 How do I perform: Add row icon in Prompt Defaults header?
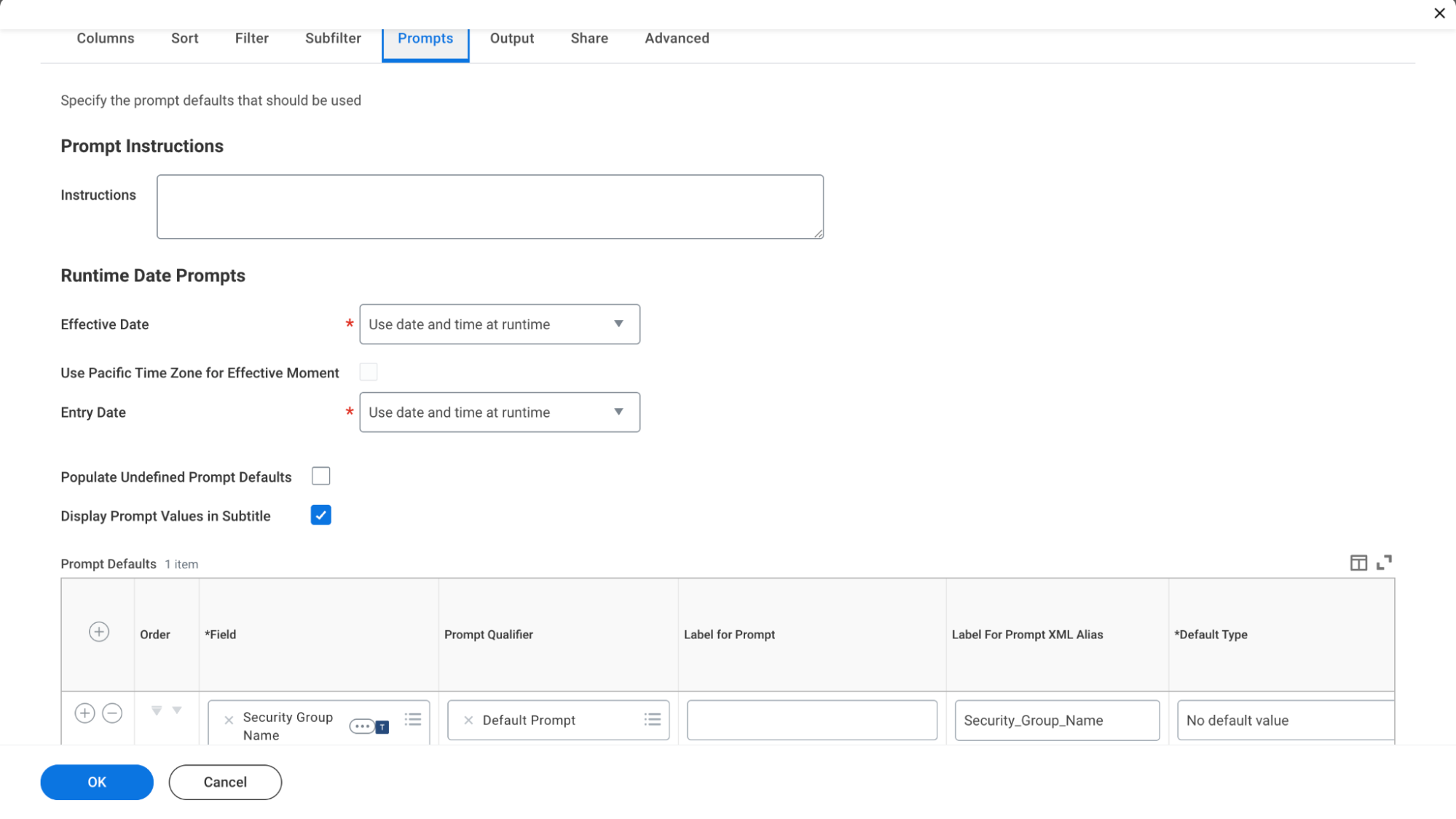pos(99,632)
